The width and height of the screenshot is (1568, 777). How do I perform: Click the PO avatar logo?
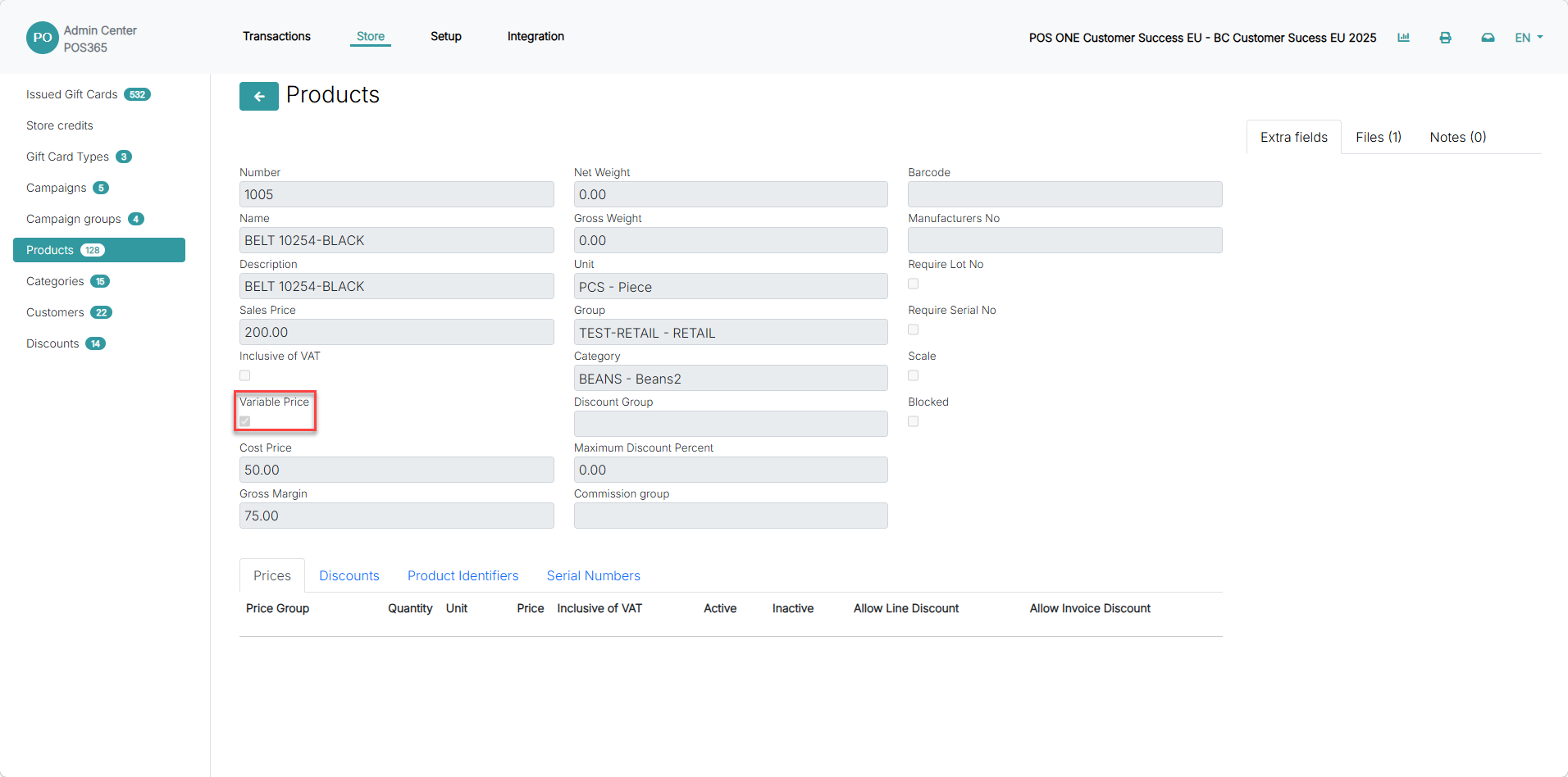[x=43, y=38]
